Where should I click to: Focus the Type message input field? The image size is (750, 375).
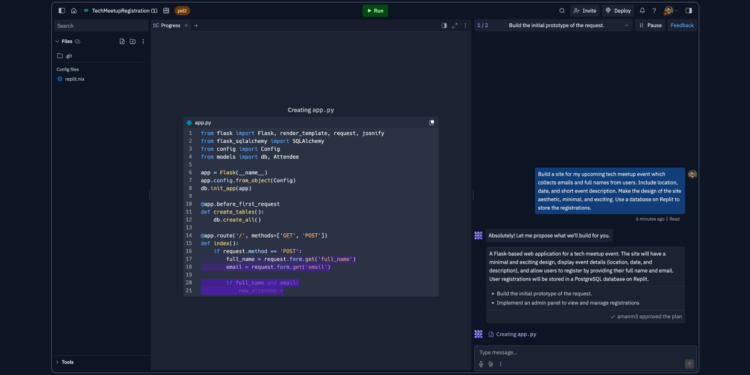tap(585, 353)
